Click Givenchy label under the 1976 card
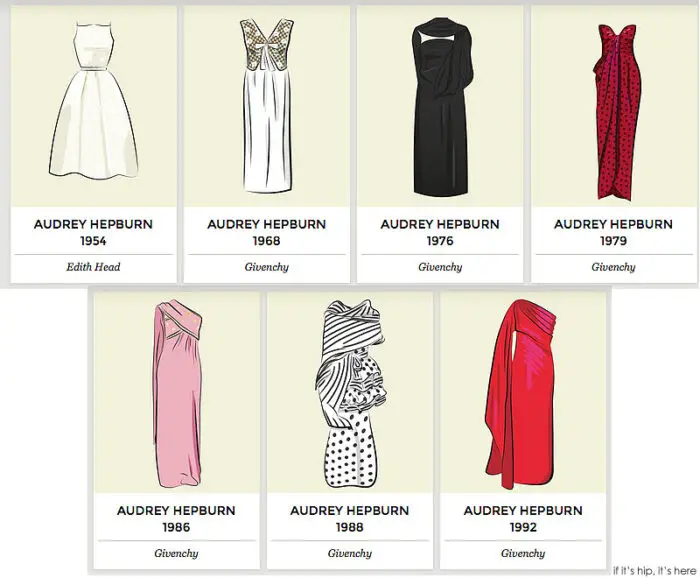Viewport: 700px width, 578px height. [x=440, y=267]
